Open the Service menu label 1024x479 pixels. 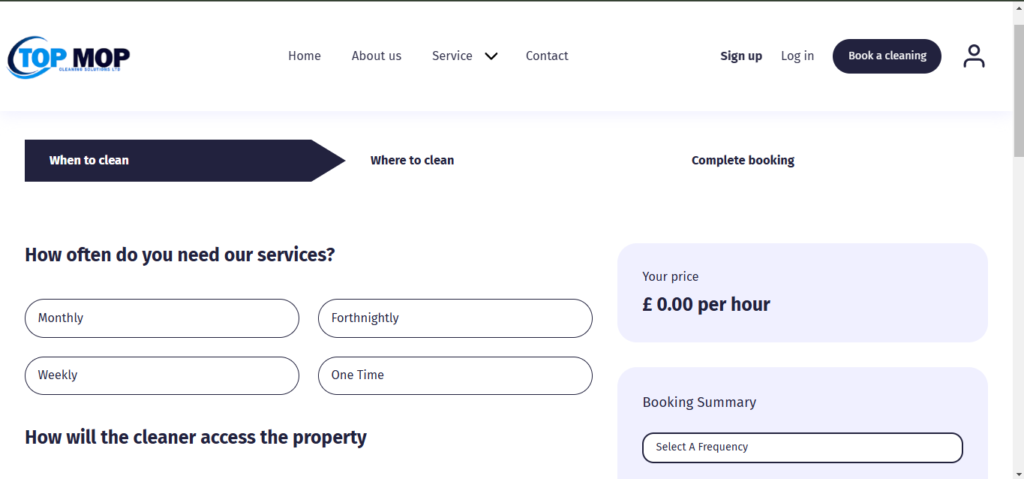[452, 56]
